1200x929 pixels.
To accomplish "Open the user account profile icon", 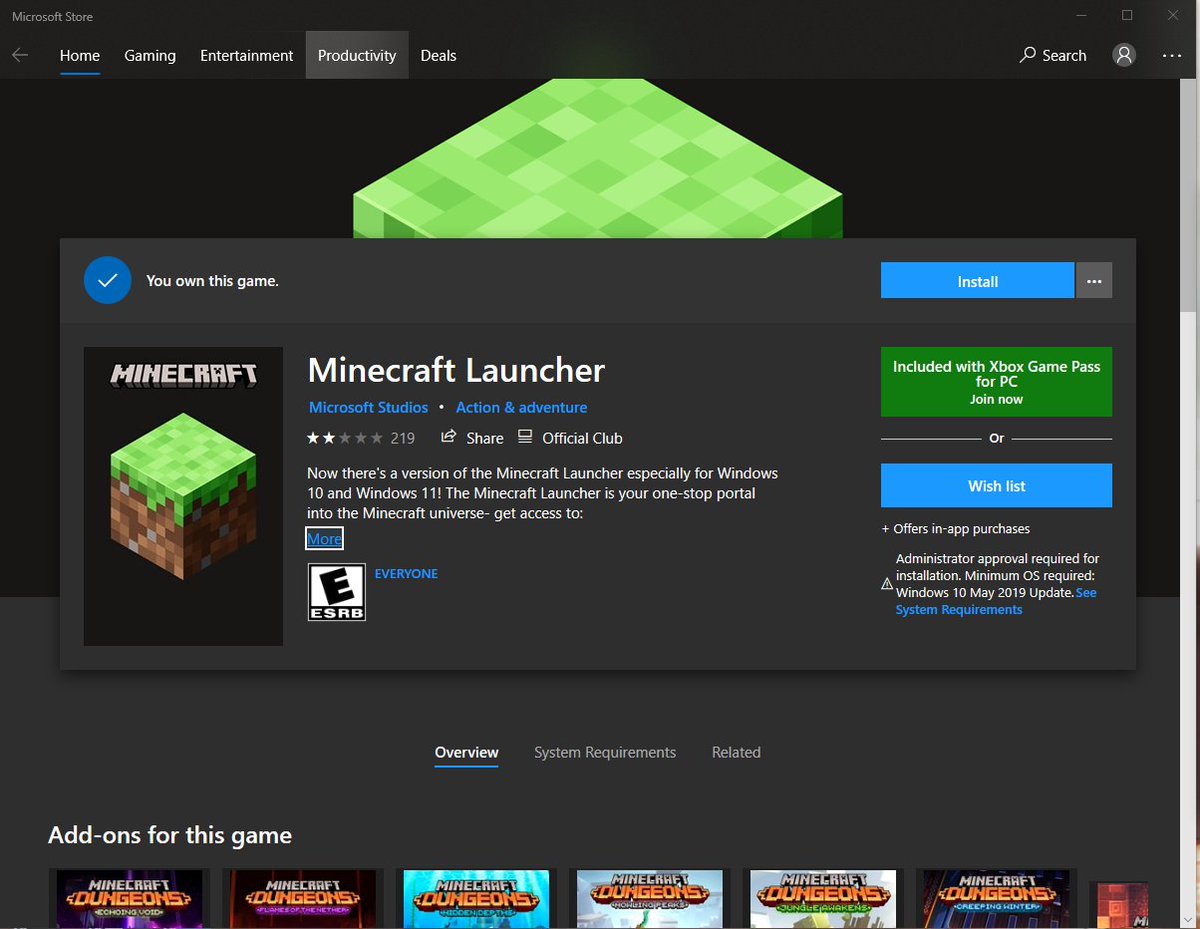I will pyautogui.click(x=1124, y=56).
